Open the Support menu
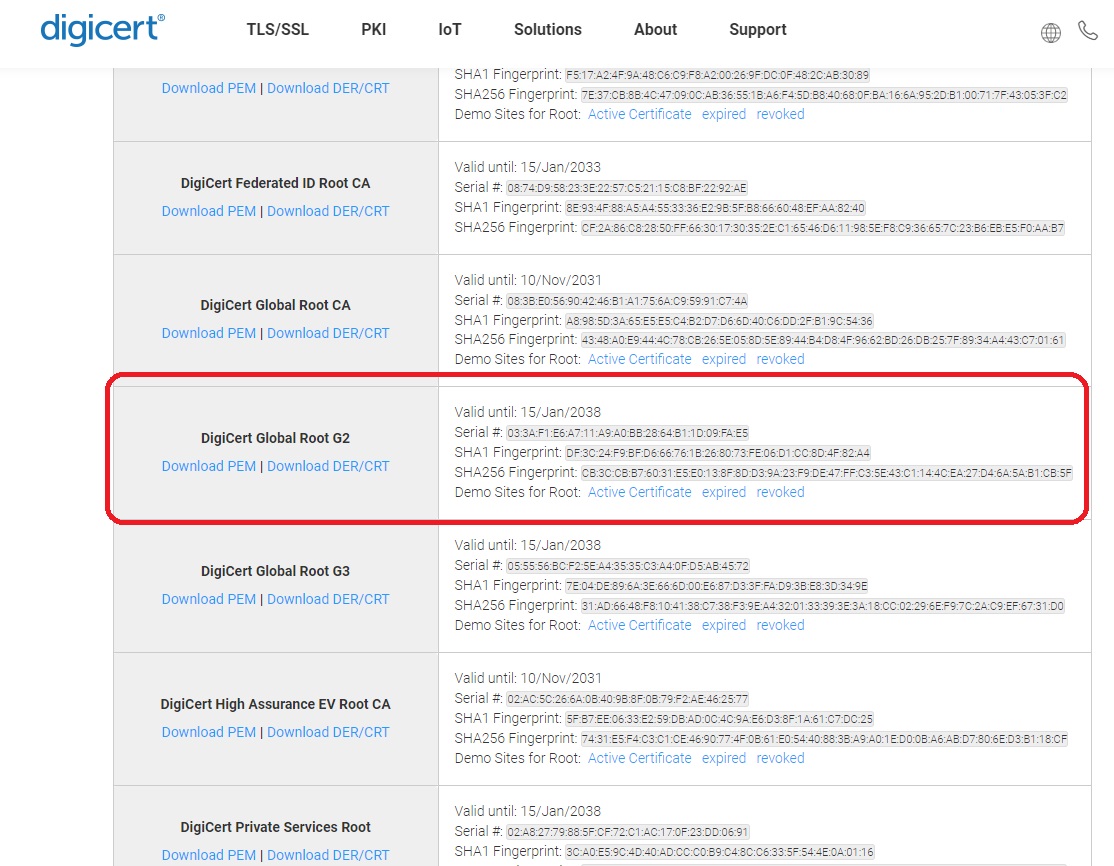Viewport: 1114px width, 866px height. tap(757, 30)
